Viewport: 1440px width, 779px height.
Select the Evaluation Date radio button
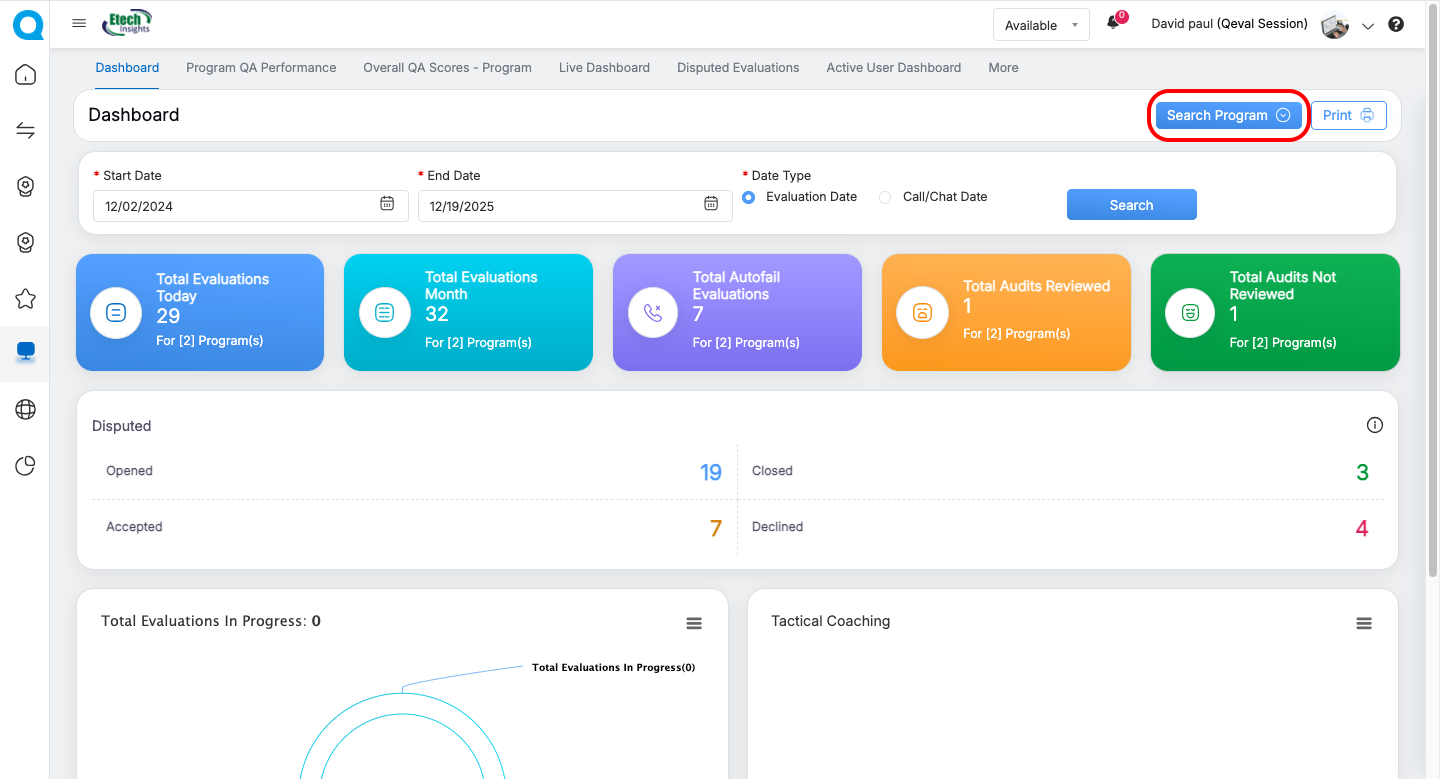pos(749,197)
